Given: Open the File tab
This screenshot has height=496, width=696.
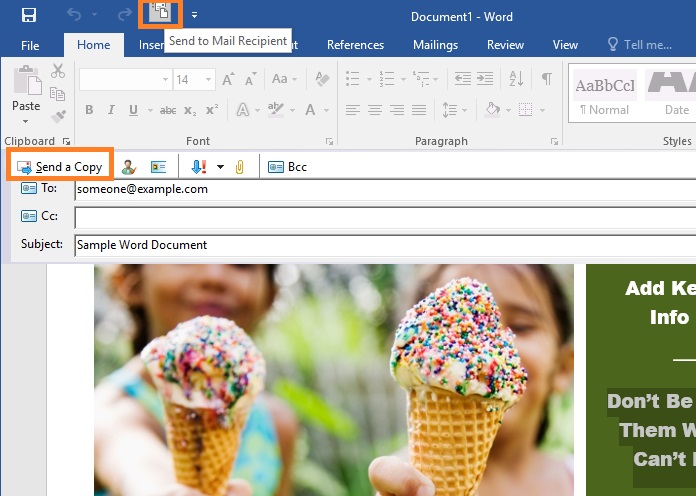Looking at the screenshot, I should click(x=30, y=45).
